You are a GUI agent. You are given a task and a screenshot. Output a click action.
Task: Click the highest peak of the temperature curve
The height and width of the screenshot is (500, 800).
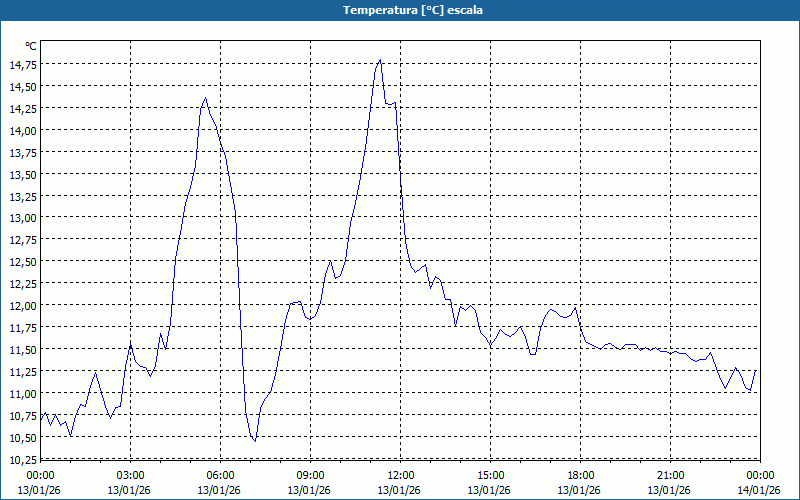coord(380,60)
